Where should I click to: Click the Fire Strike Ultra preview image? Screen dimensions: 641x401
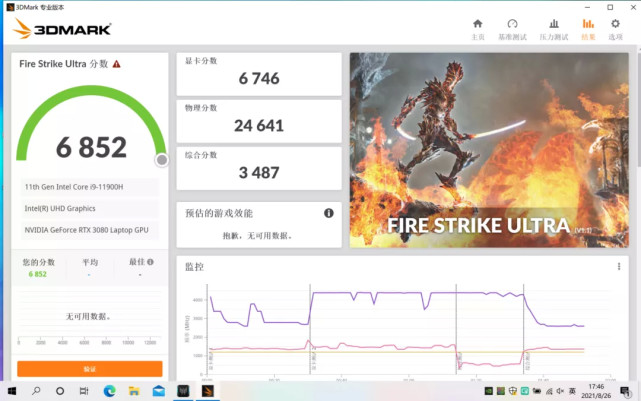(489, 150)
